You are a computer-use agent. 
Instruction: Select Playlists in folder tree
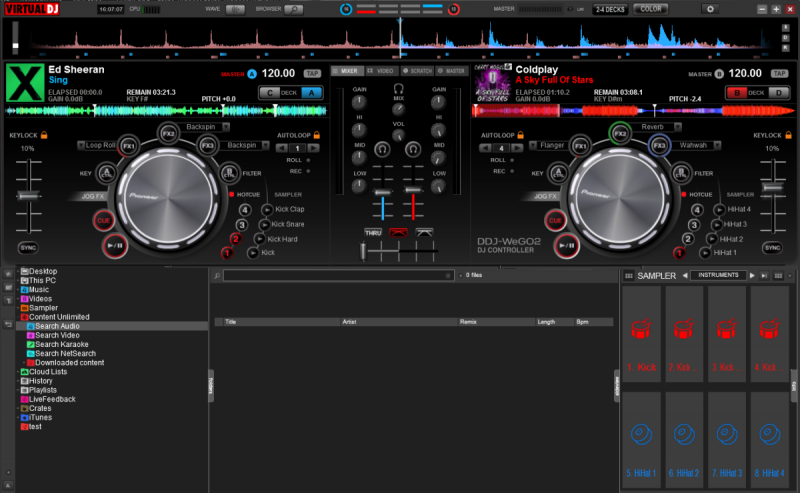coord(43,390)
